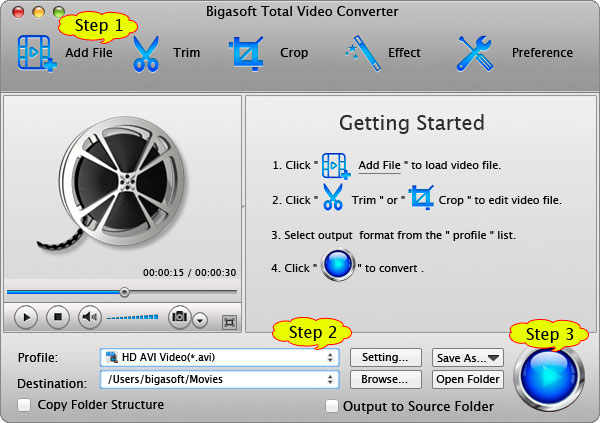The height and width of the screenshot is (423, 600).
Task: Click the Browse... button
Action: (x=386, y=379)
